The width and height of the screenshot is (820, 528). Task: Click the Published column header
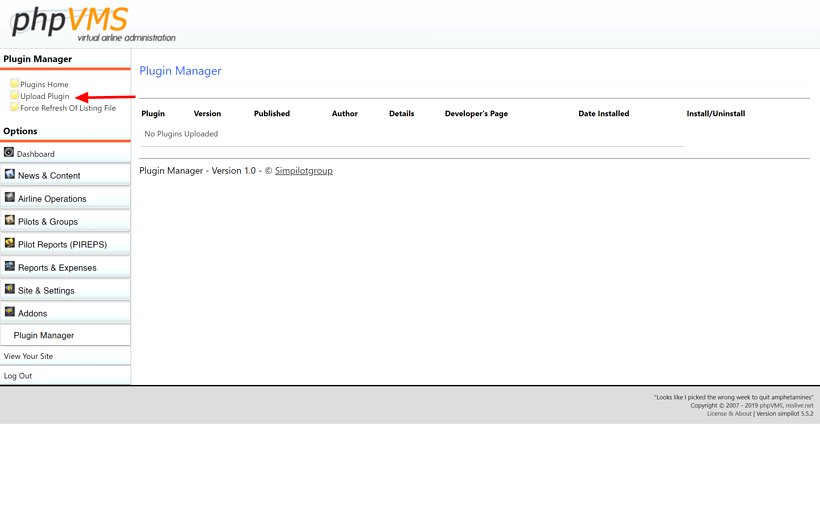pyautogui.click(x=272, y=113)
